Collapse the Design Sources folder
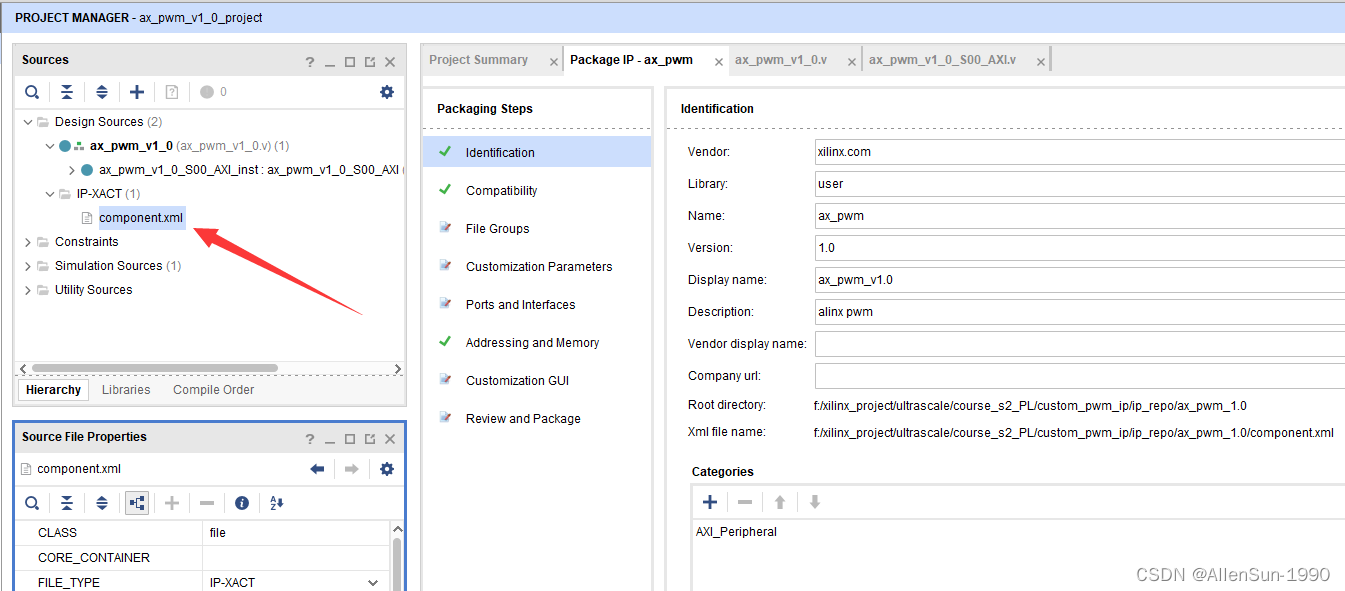The image size is (1345, 591). (27, 122)
